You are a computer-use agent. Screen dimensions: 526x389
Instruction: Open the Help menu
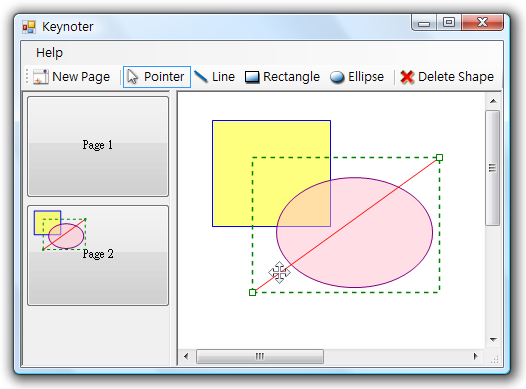point(49,53)
